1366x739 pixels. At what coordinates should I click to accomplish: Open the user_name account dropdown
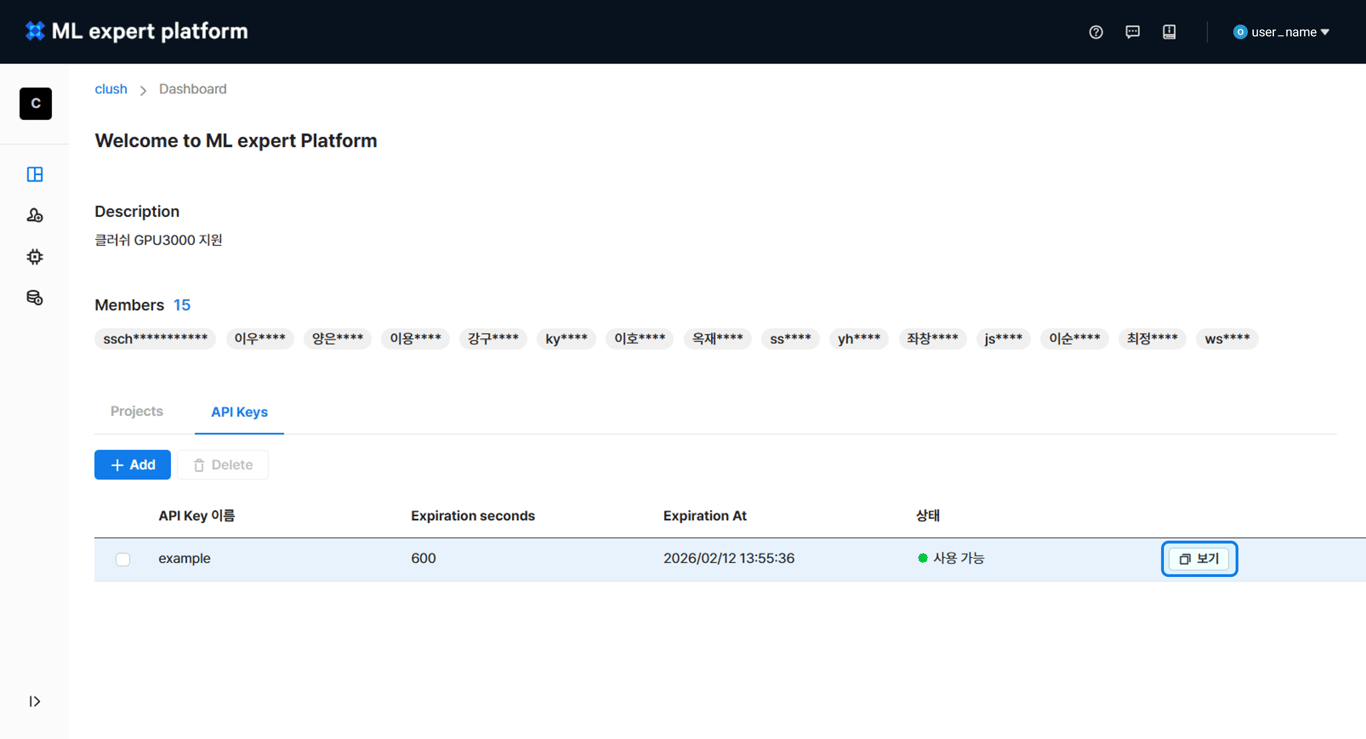coord(1281,32)
